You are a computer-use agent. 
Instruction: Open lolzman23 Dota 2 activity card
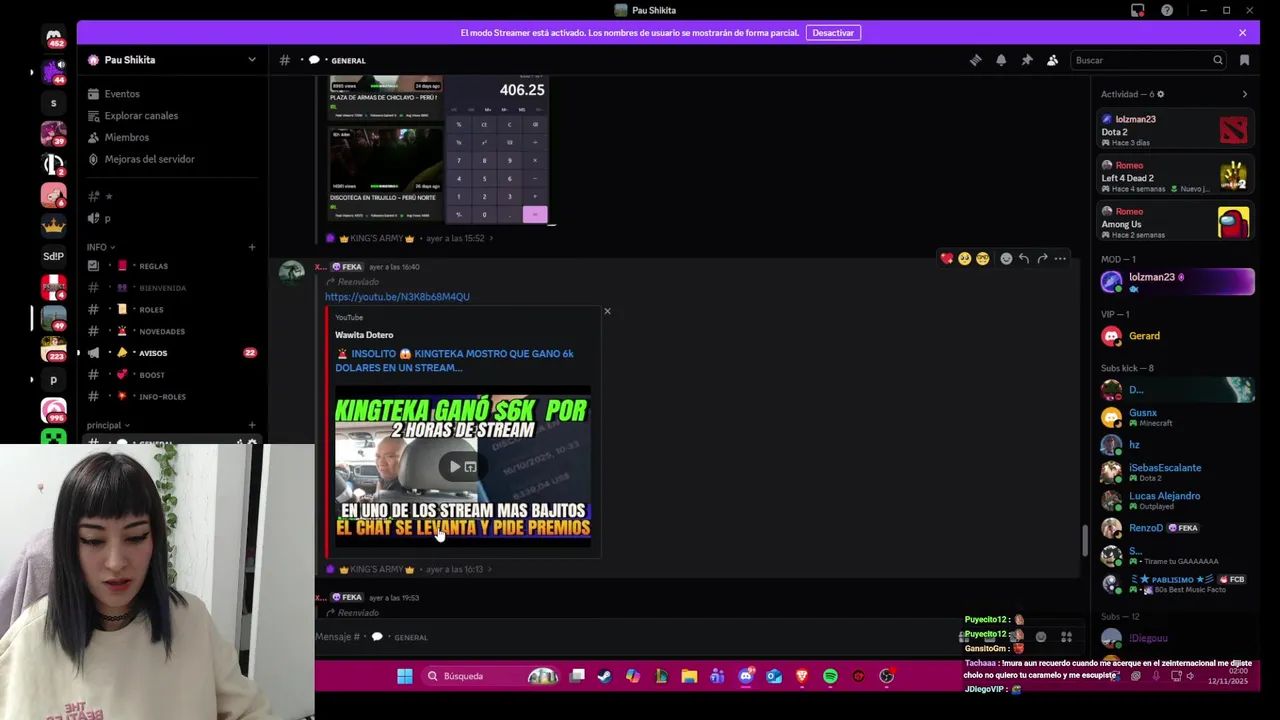tap(1175, 130)
